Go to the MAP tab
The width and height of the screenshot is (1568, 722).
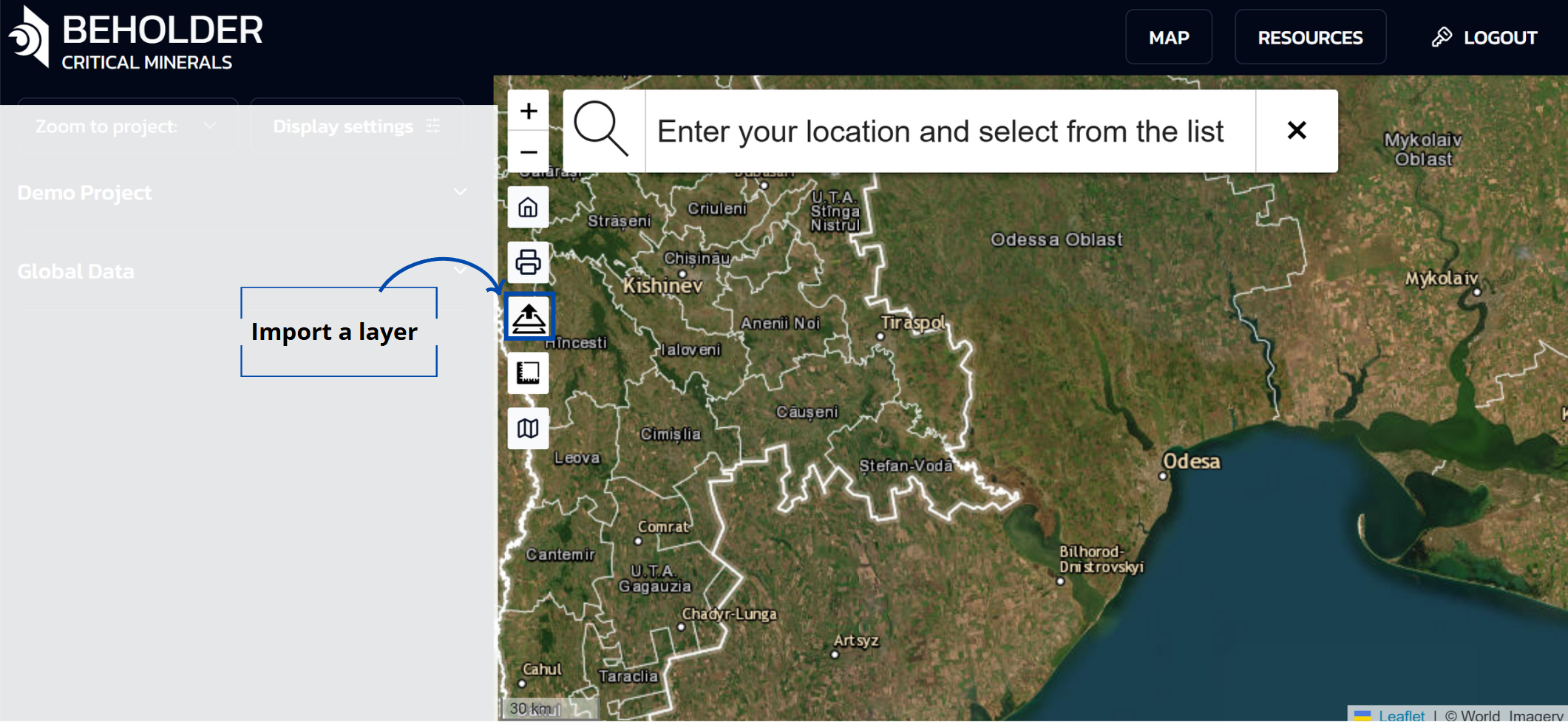point(1168,38)
